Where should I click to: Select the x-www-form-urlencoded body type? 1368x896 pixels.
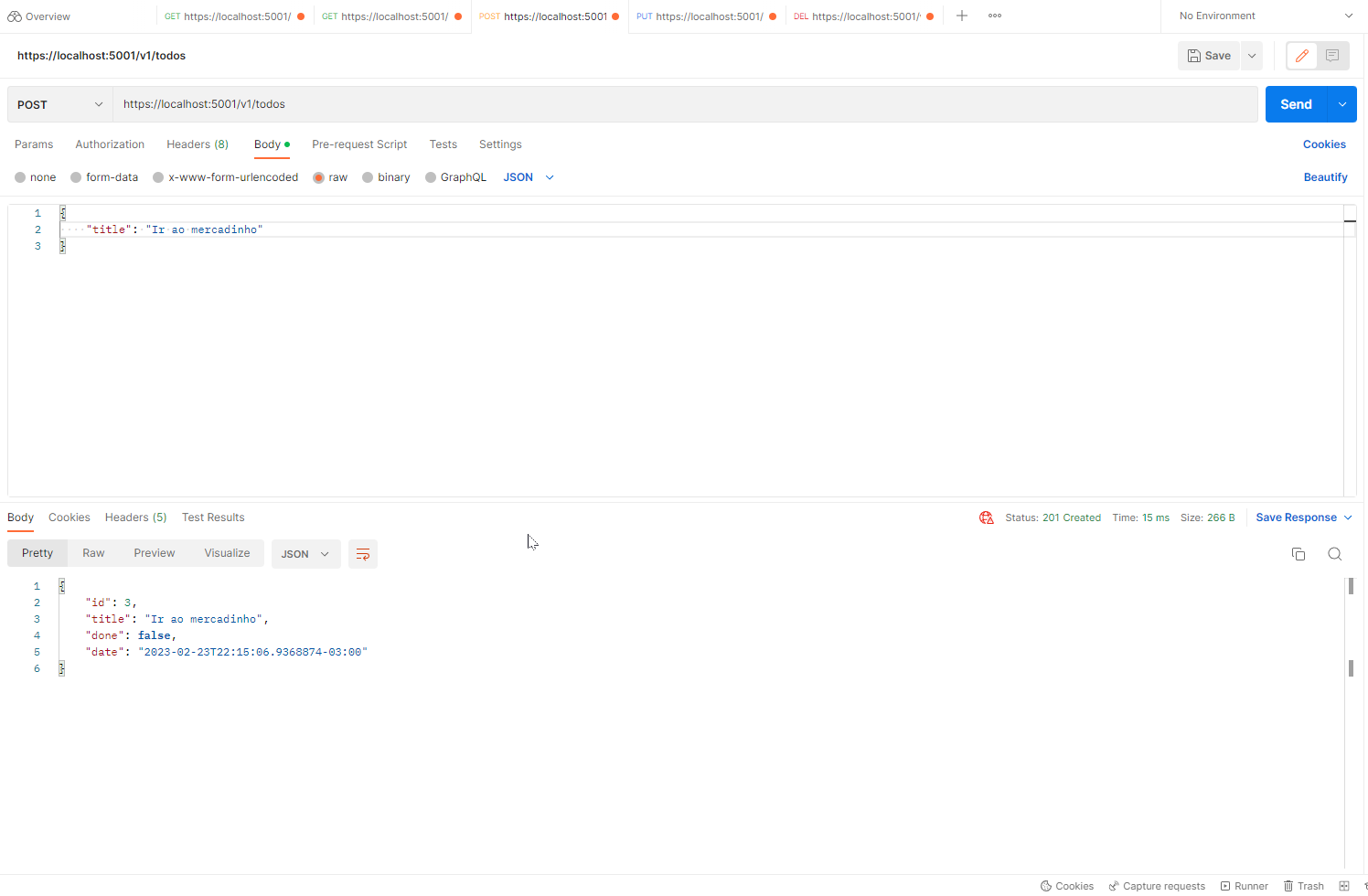coord(225,177)
